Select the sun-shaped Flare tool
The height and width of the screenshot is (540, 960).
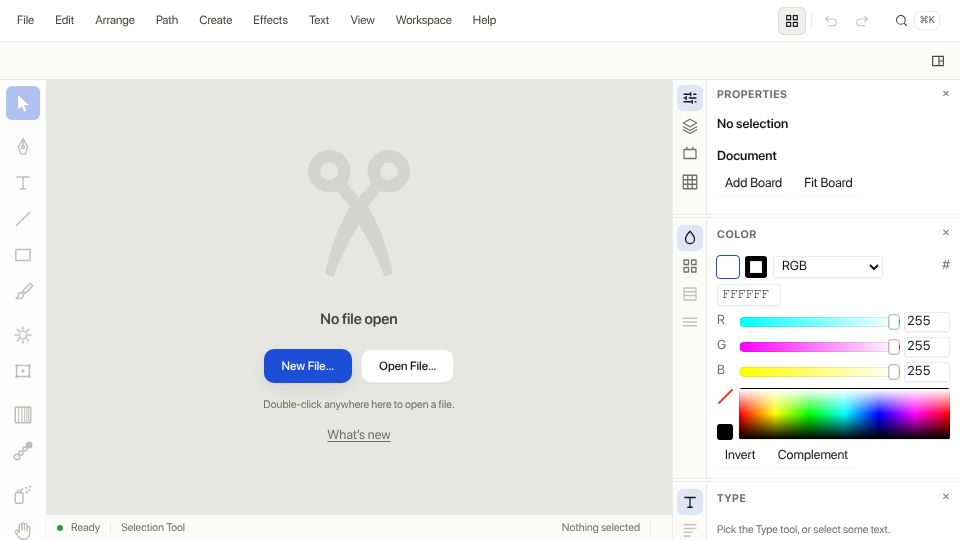[x=23, y=335]
